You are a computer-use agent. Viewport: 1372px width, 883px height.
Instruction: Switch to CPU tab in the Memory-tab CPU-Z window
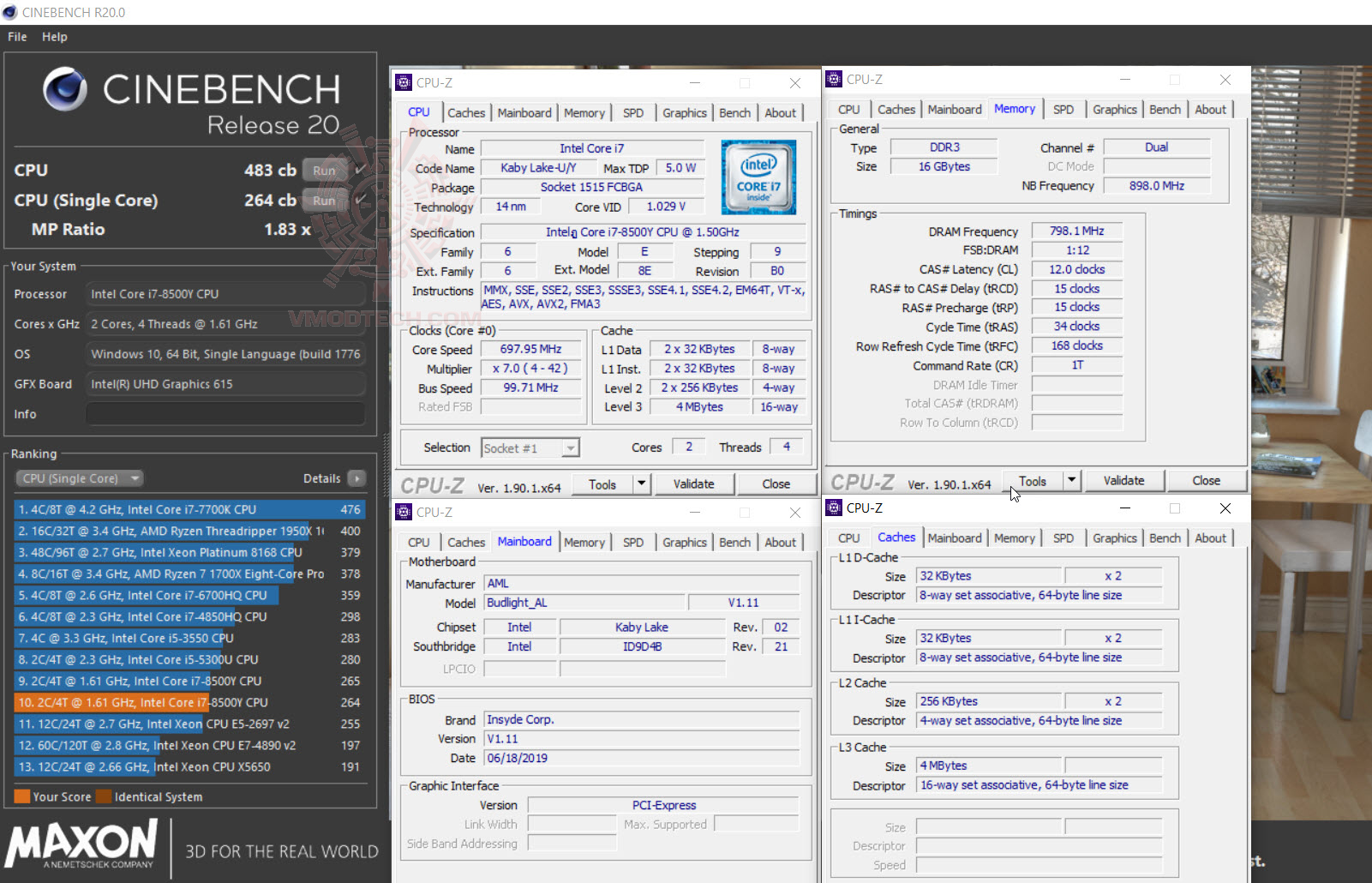[849, 109]
